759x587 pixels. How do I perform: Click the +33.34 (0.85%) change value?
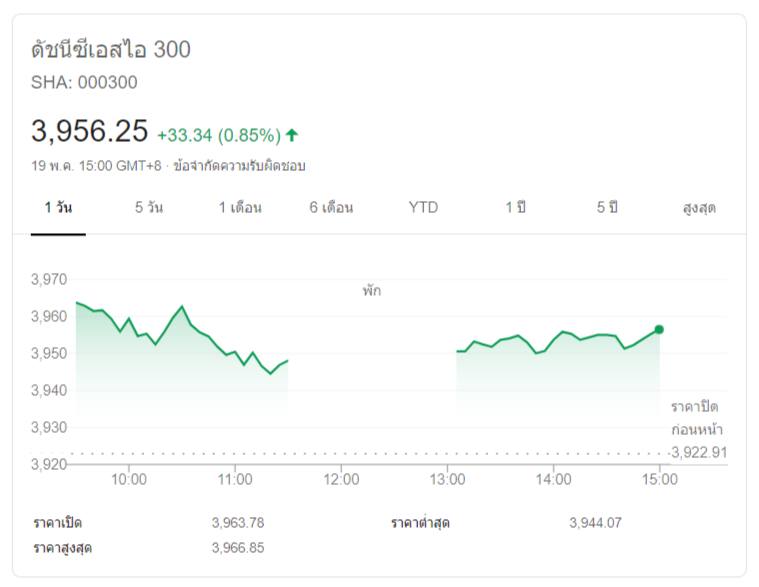[x=218, y=134]
